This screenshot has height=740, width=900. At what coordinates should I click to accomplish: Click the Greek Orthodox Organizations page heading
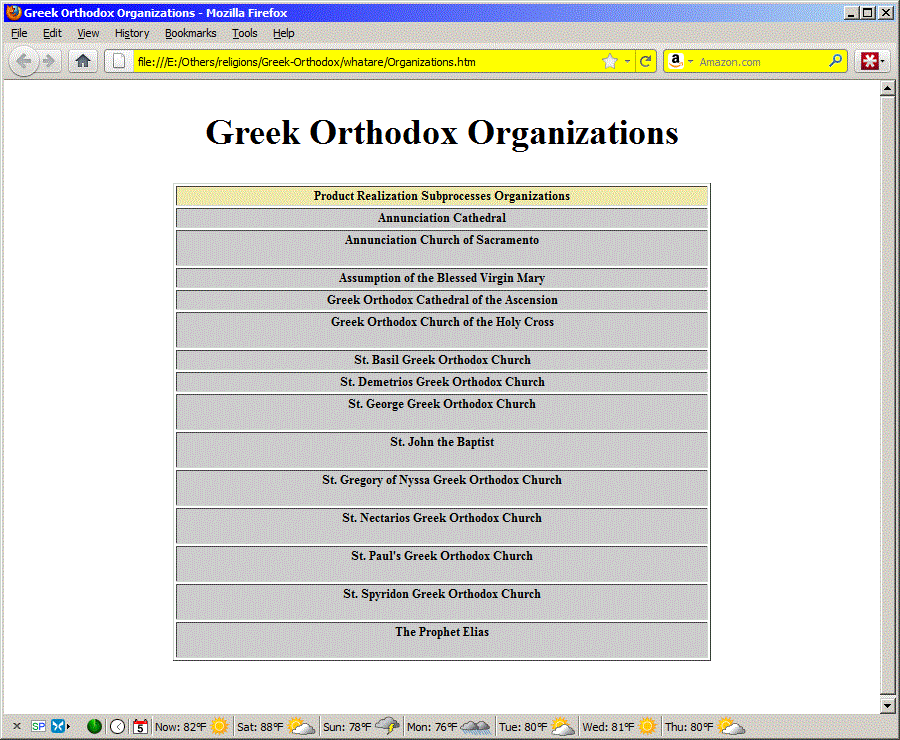[442, 133]
